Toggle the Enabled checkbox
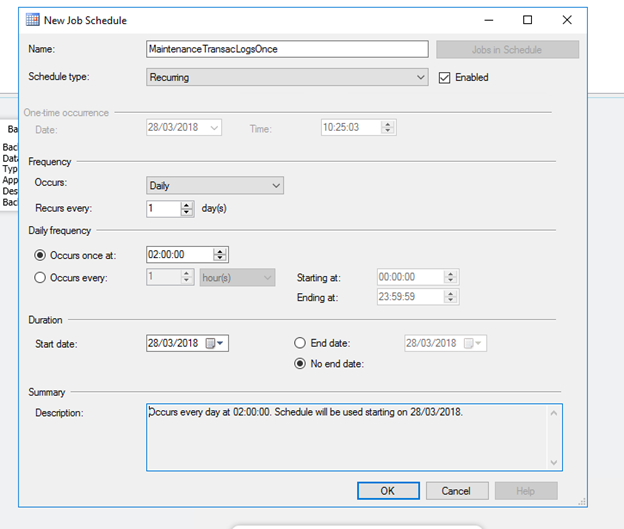The image size is (624, 529). [x=444, y=78]
